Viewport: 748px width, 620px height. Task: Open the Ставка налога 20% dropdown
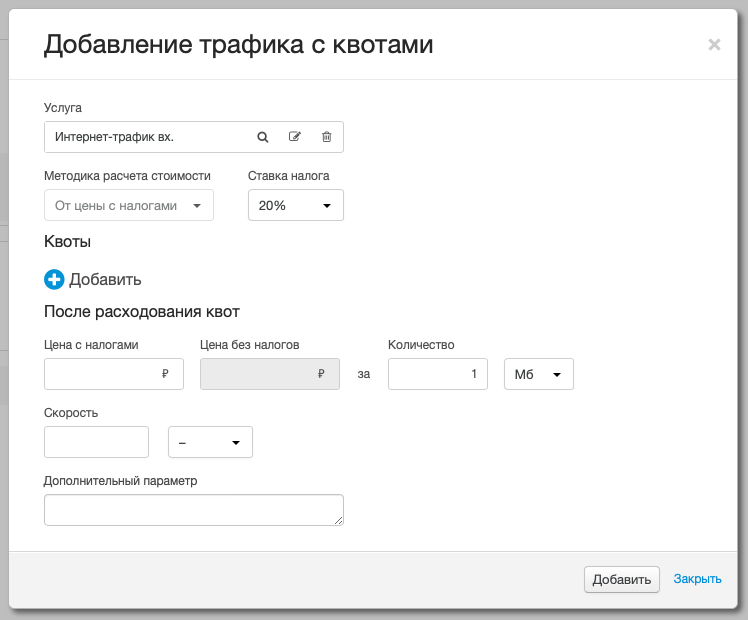pos(296,205)
